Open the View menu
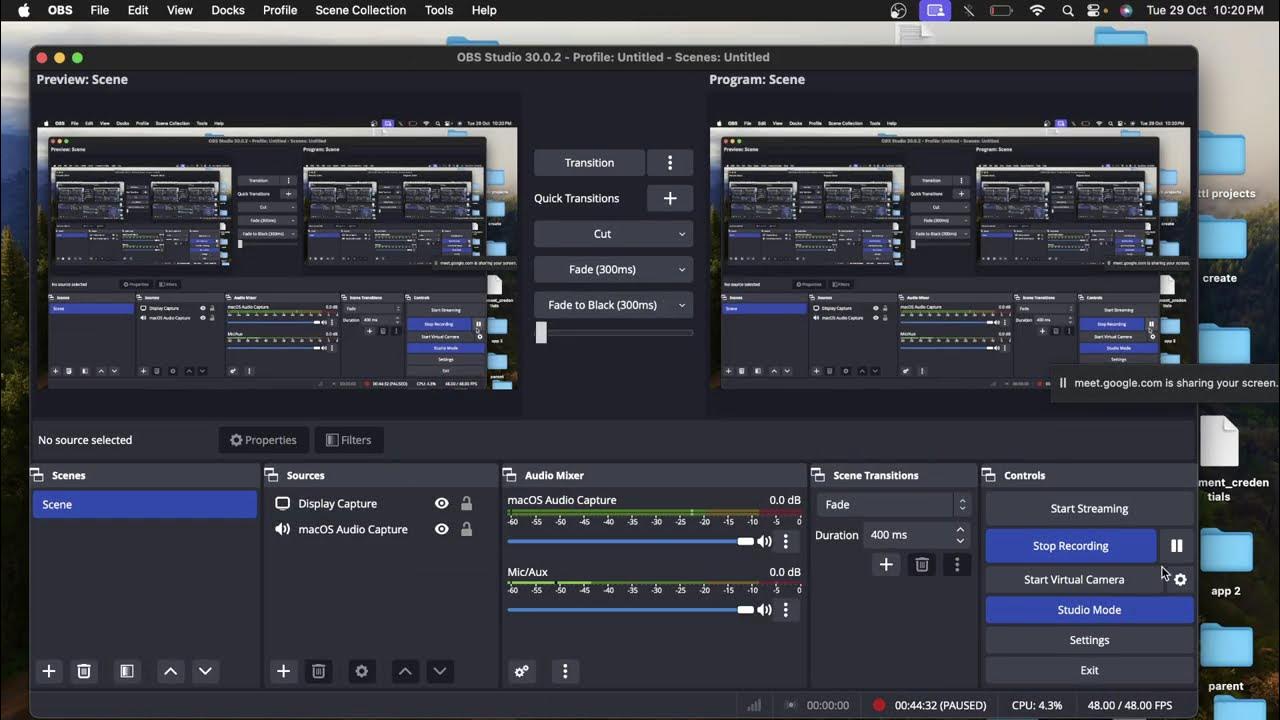 coord(180,10)
